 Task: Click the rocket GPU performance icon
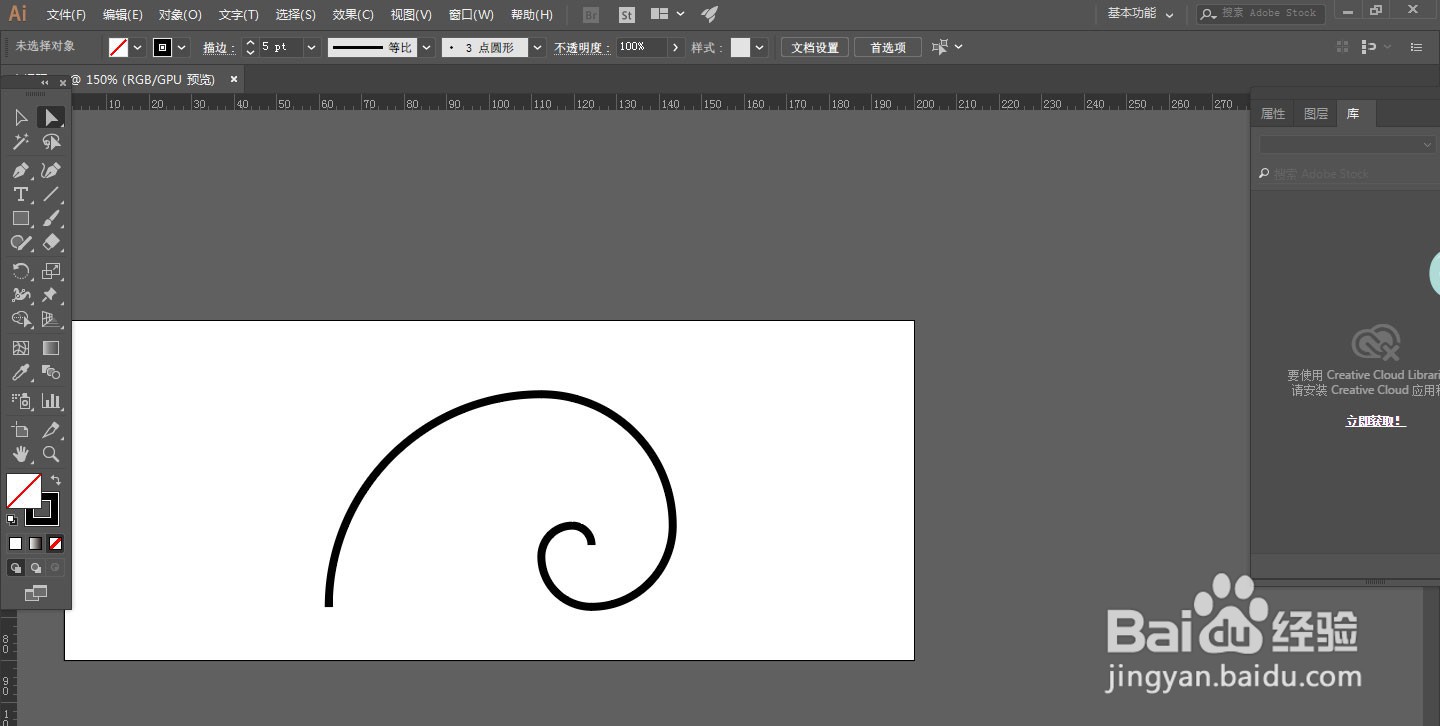tap(709, 14)
